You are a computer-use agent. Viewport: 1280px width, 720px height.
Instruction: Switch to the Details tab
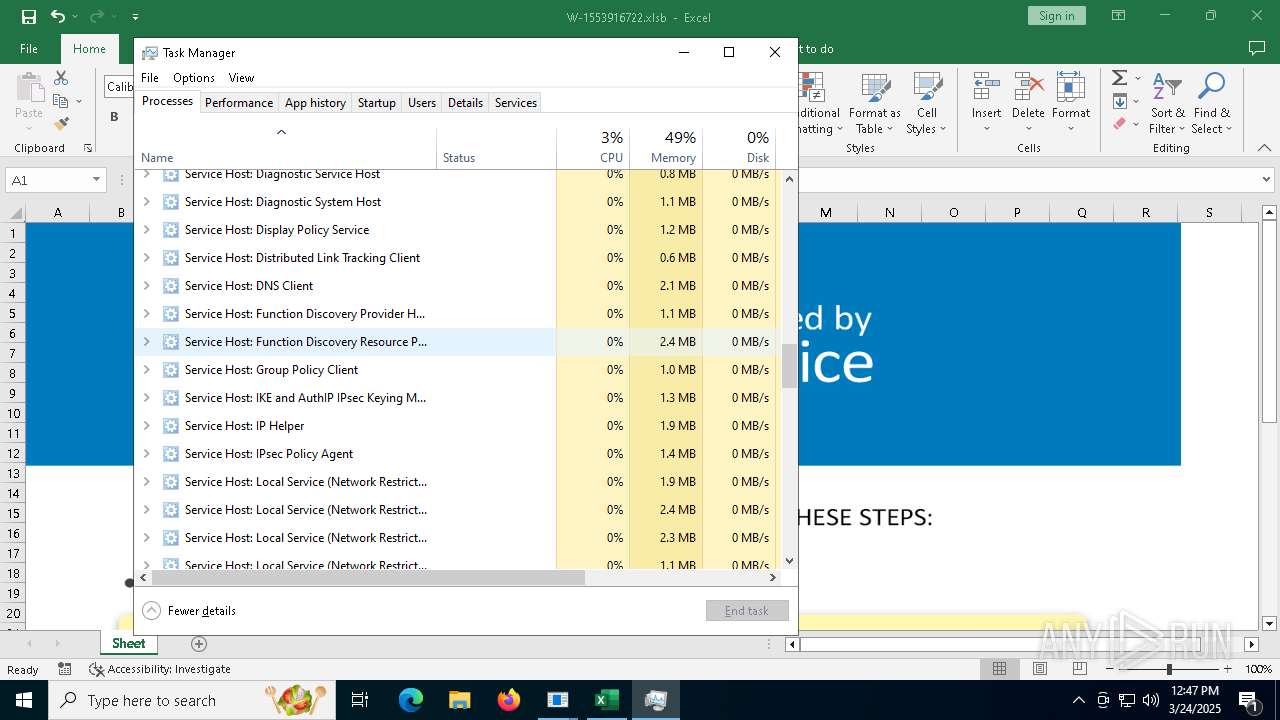[x=465, y=103]
